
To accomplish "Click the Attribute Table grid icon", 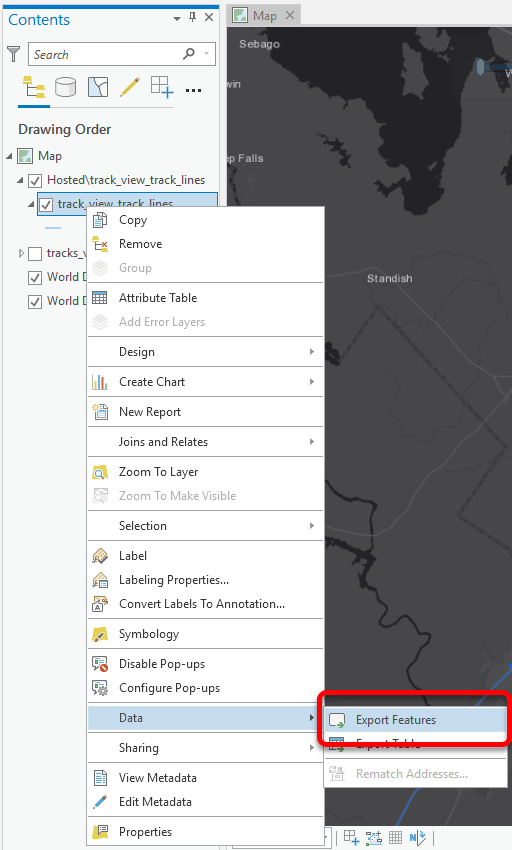I will [100, 298].
